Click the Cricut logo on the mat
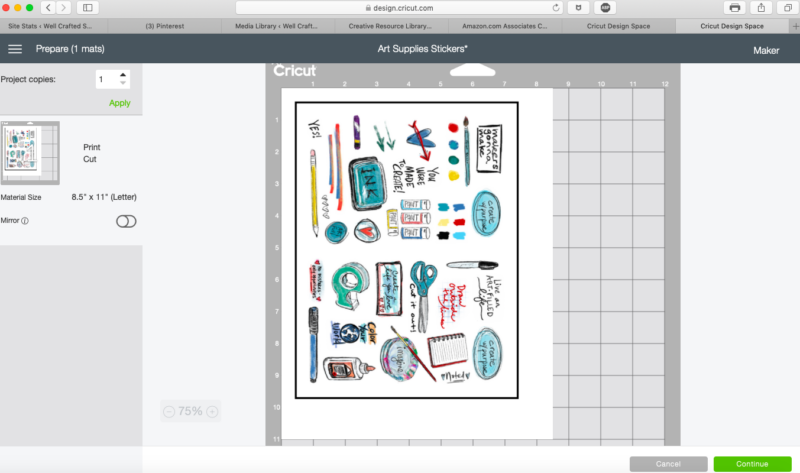 click(294, 70)
